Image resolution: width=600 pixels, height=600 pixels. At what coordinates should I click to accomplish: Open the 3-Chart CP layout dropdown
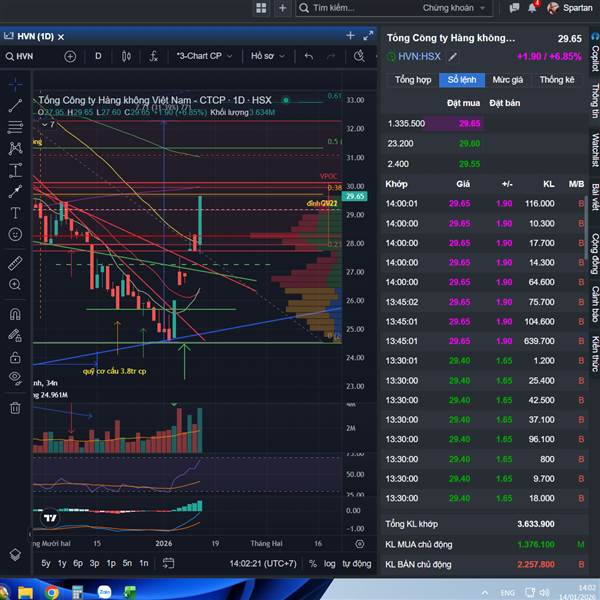205,56
